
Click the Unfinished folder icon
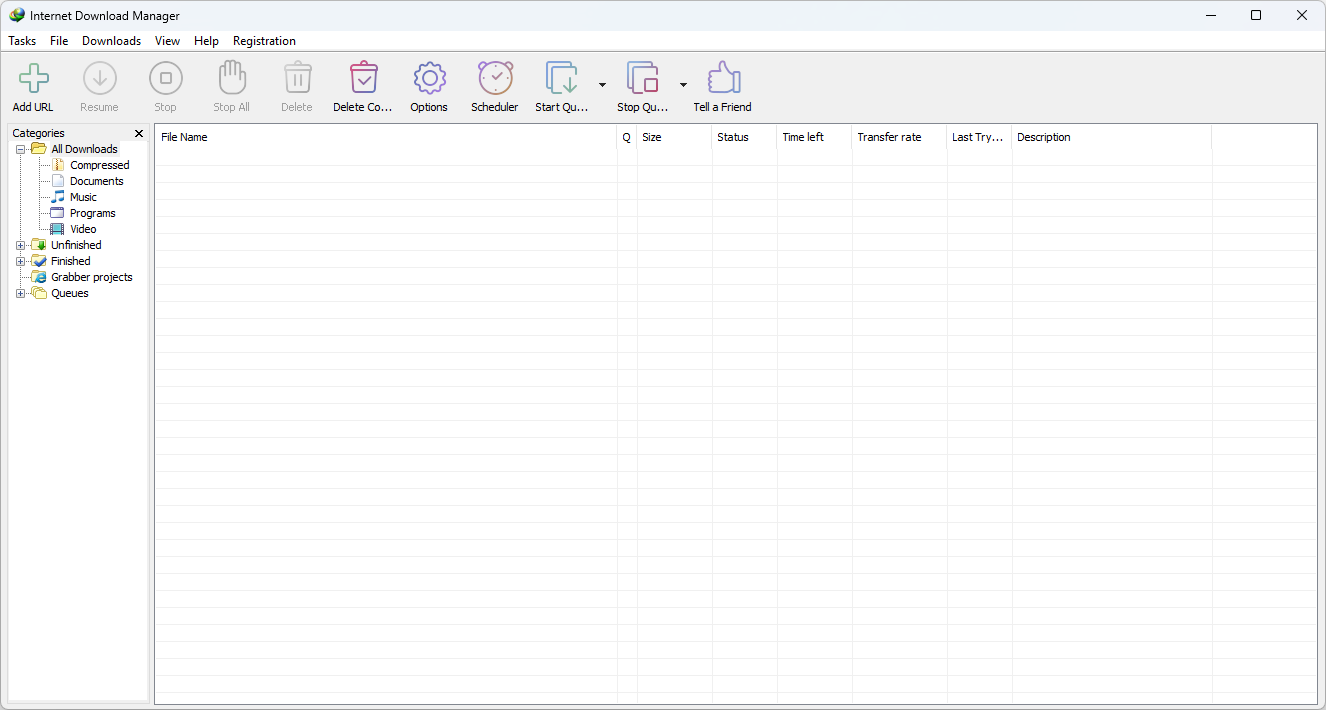click(x=39, y=245)
